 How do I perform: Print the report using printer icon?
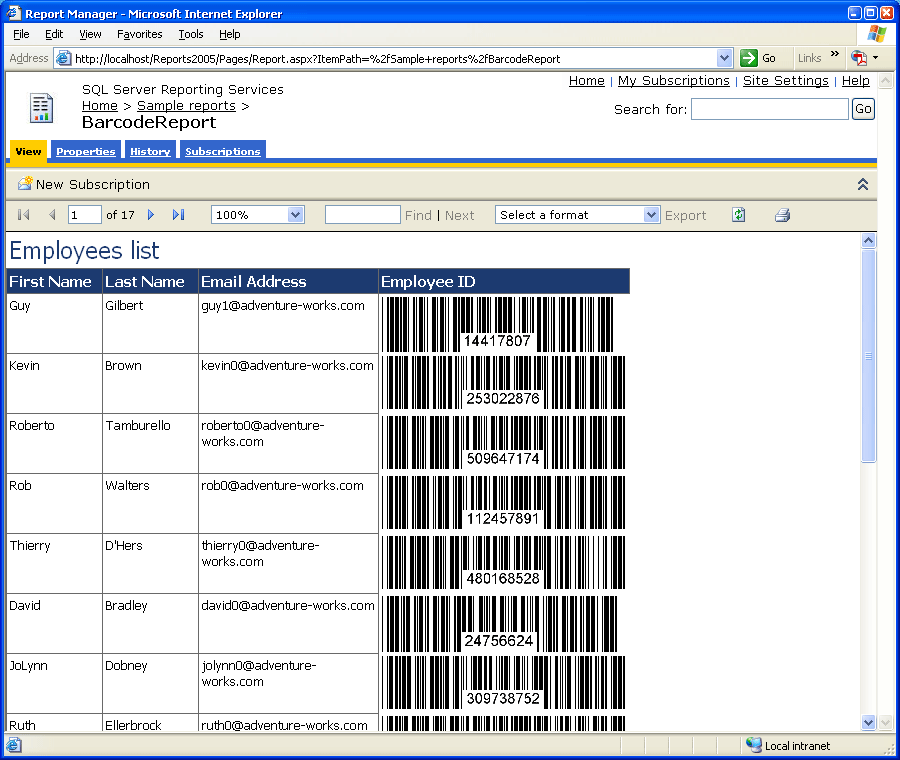(x=782, y=215)
